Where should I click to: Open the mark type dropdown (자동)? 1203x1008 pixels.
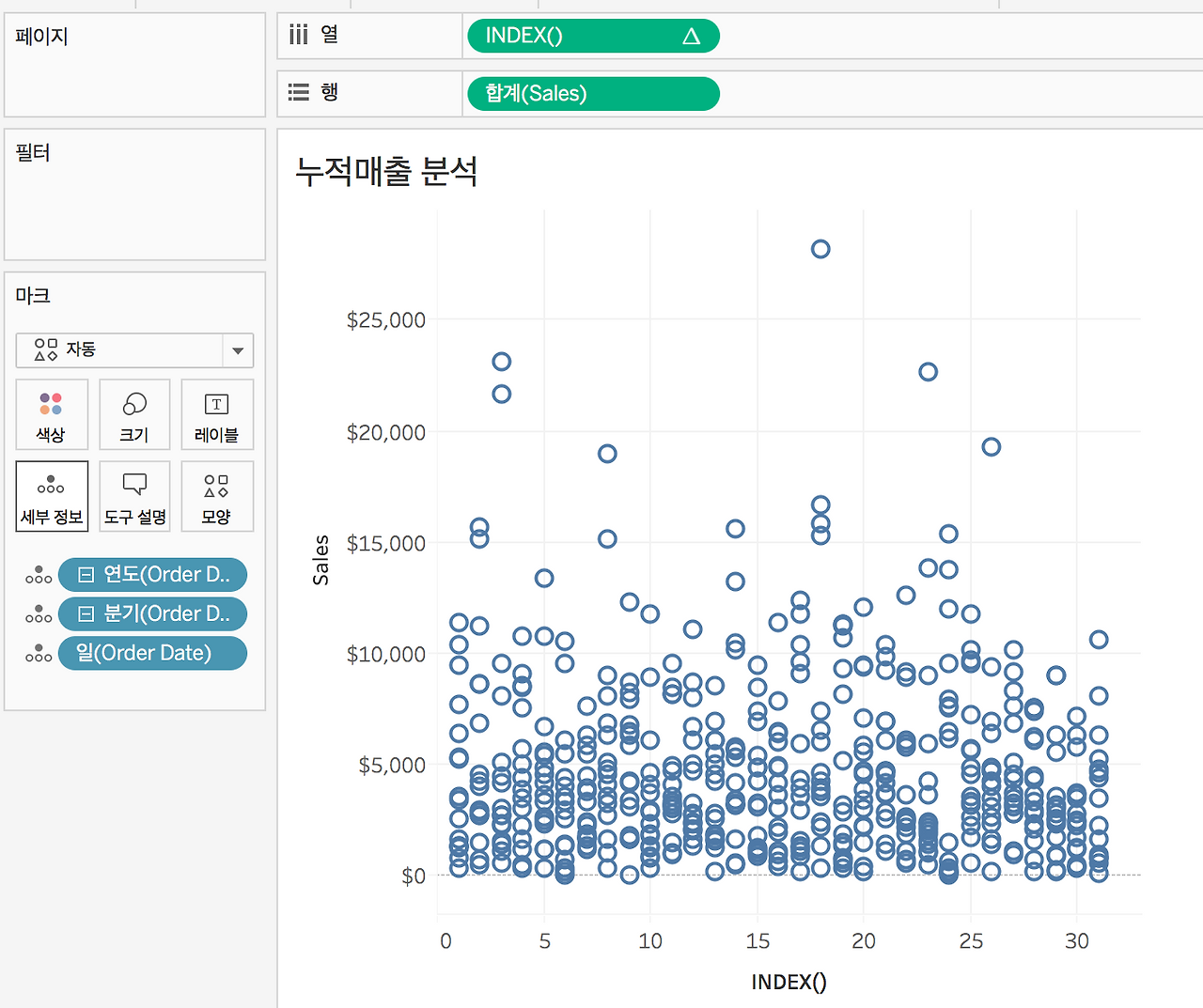tap(134, 350)
